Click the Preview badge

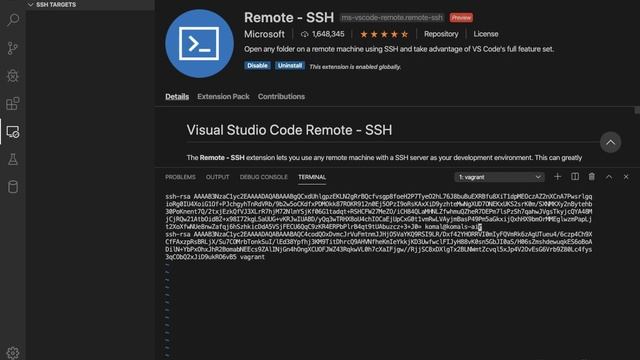pos(461,18)
